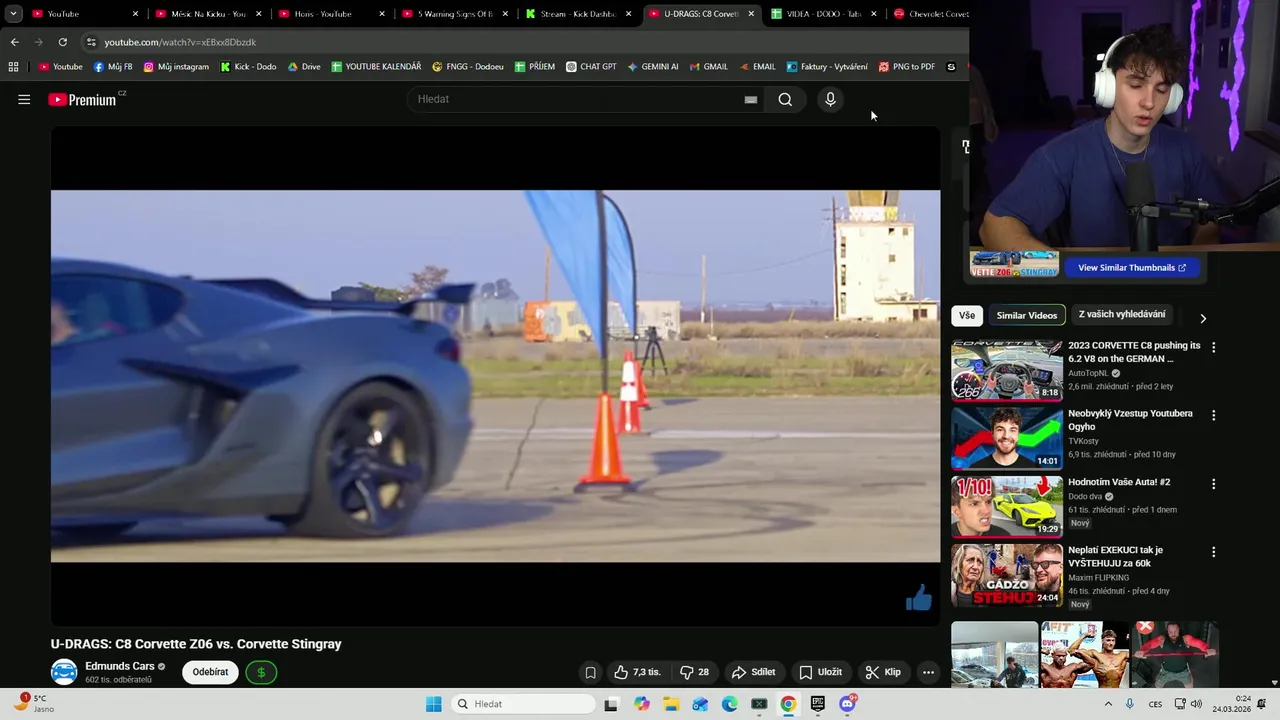Open Copilot from the taskbar
Viewport: 1280px width, 720px height.
coord(641,704)
